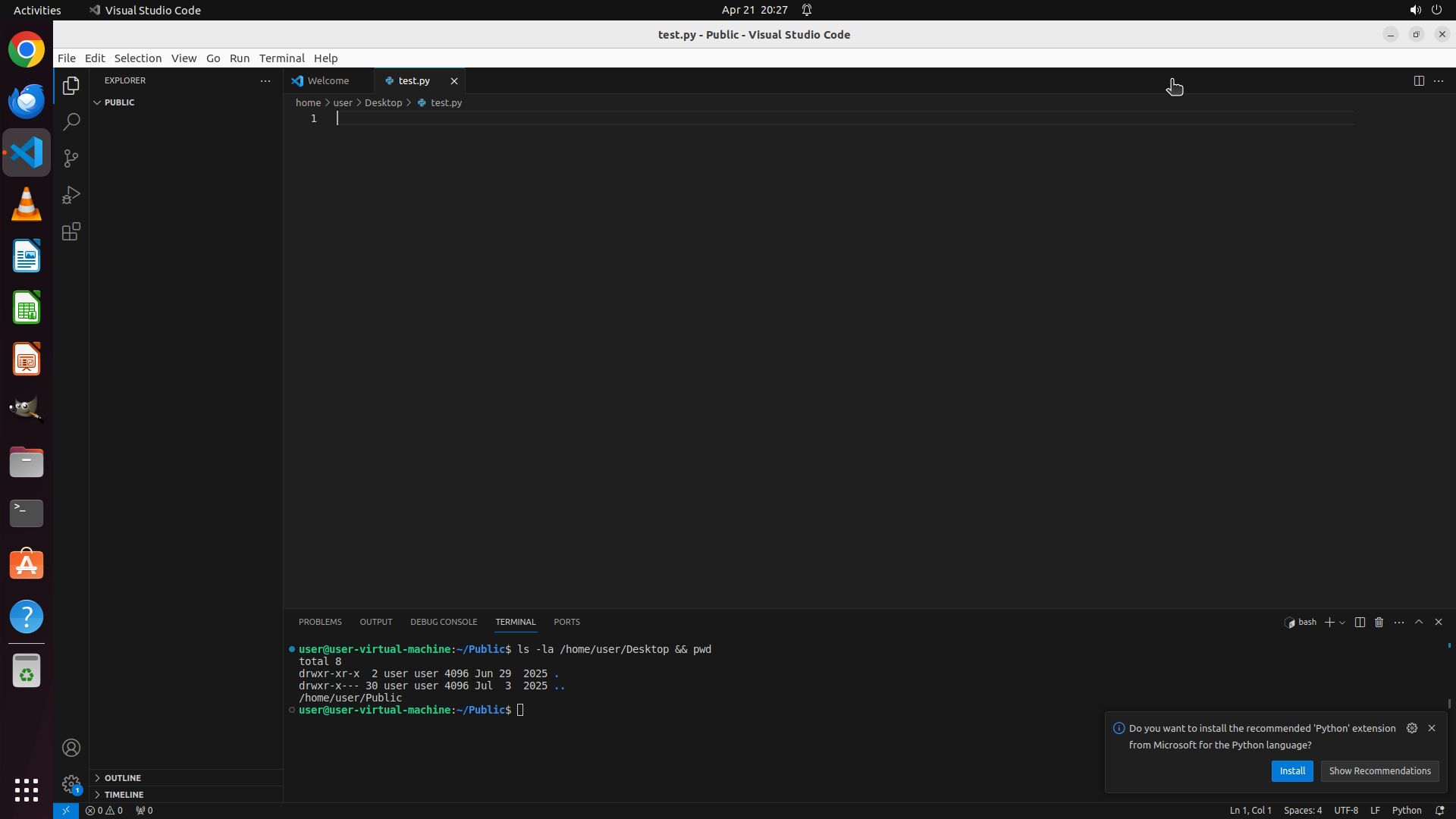The image size is (1456, 819).
Task: Click line 1 in the editor
Action: point(607,118)
